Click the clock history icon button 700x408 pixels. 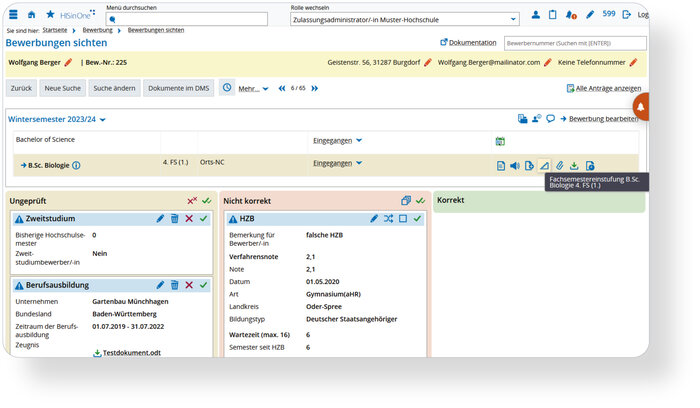[x=227, y=88]
